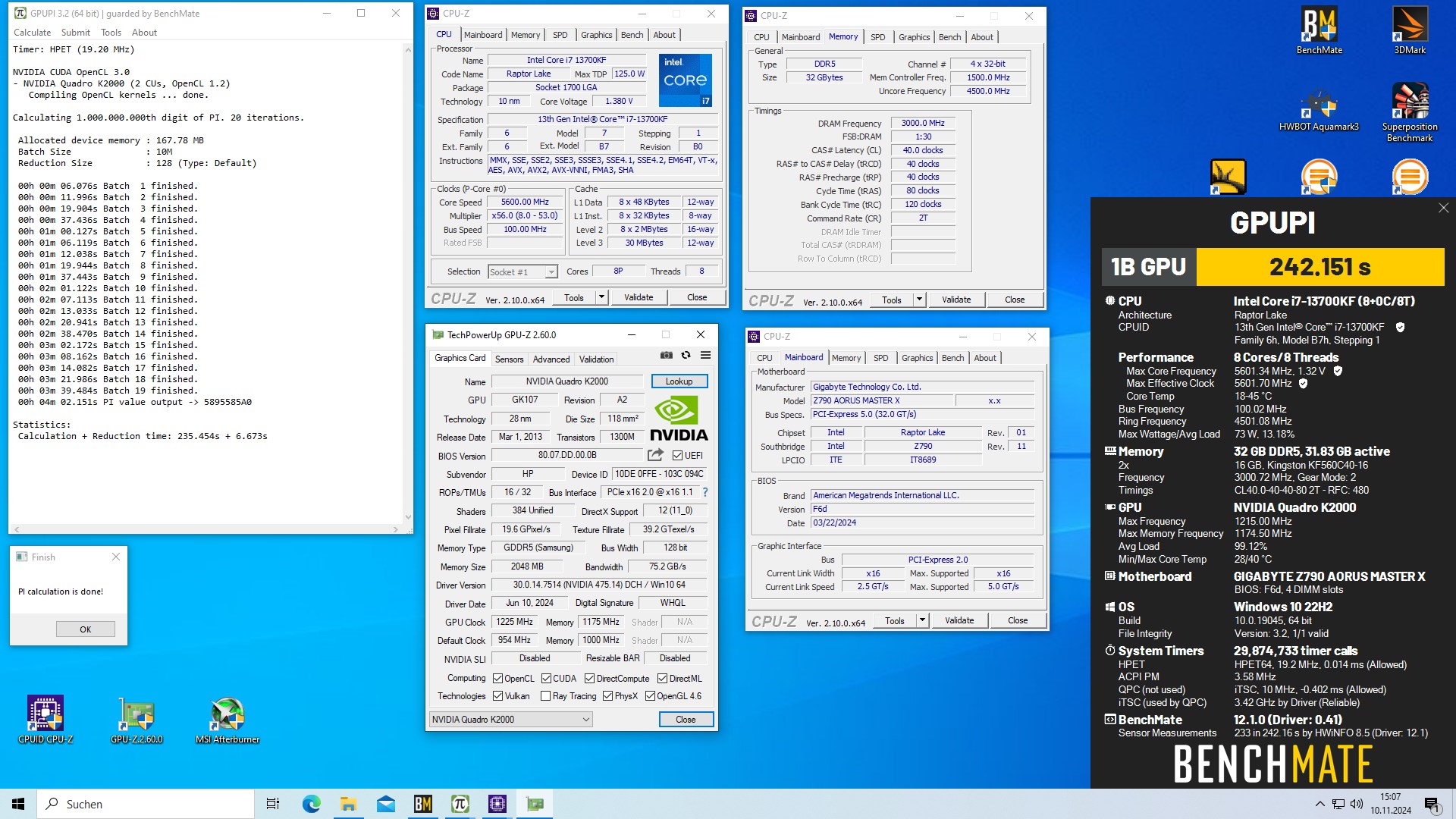The width and height of the screenshot is (1456, 819).
Task: Click the Close button in GPU-Z
Action: click(686, 720)
